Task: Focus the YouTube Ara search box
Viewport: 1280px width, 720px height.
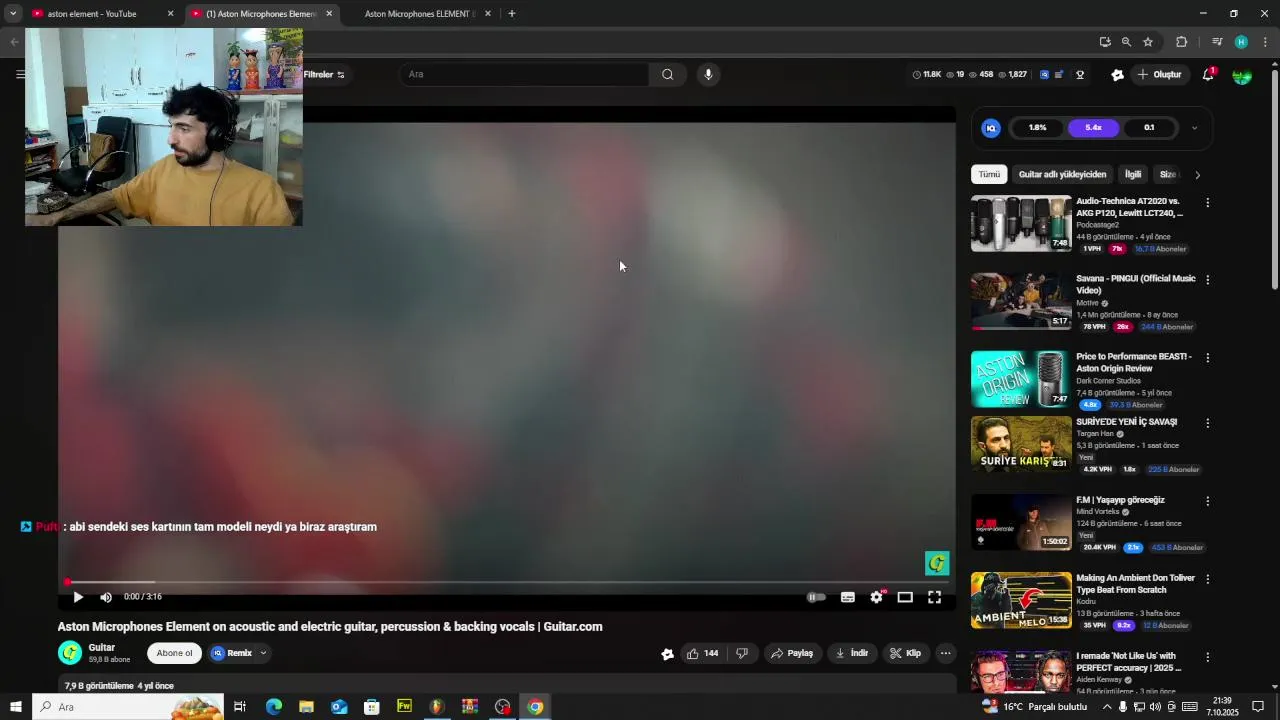Action: click(525, 74)
